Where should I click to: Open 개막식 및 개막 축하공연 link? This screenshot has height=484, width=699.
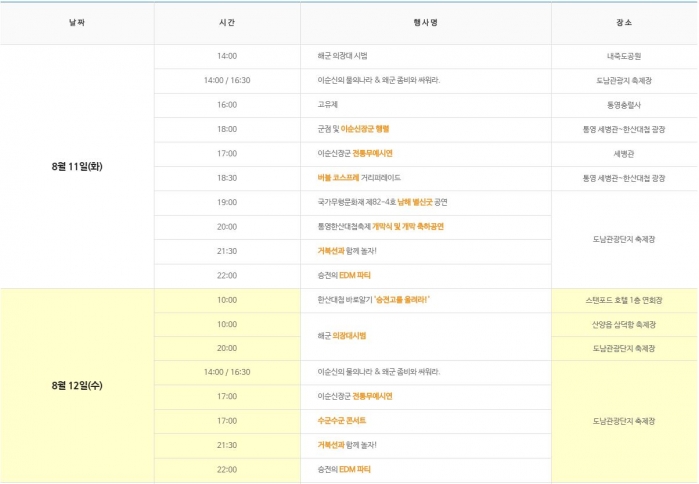click(408, 226)
